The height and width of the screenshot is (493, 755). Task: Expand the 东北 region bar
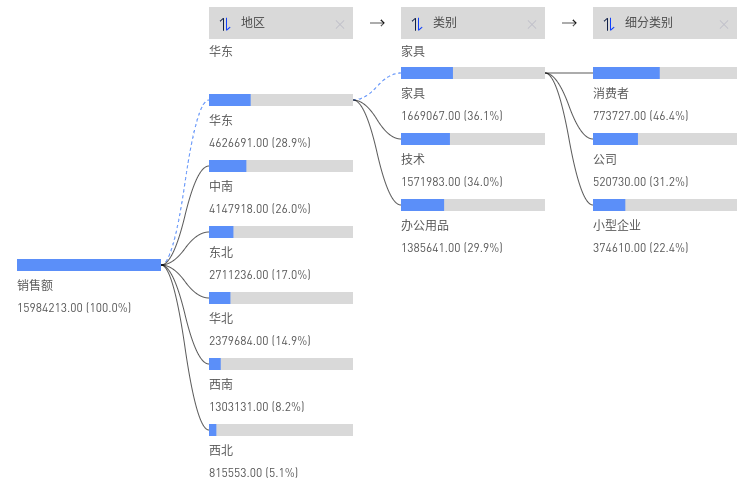coord(281,232)
